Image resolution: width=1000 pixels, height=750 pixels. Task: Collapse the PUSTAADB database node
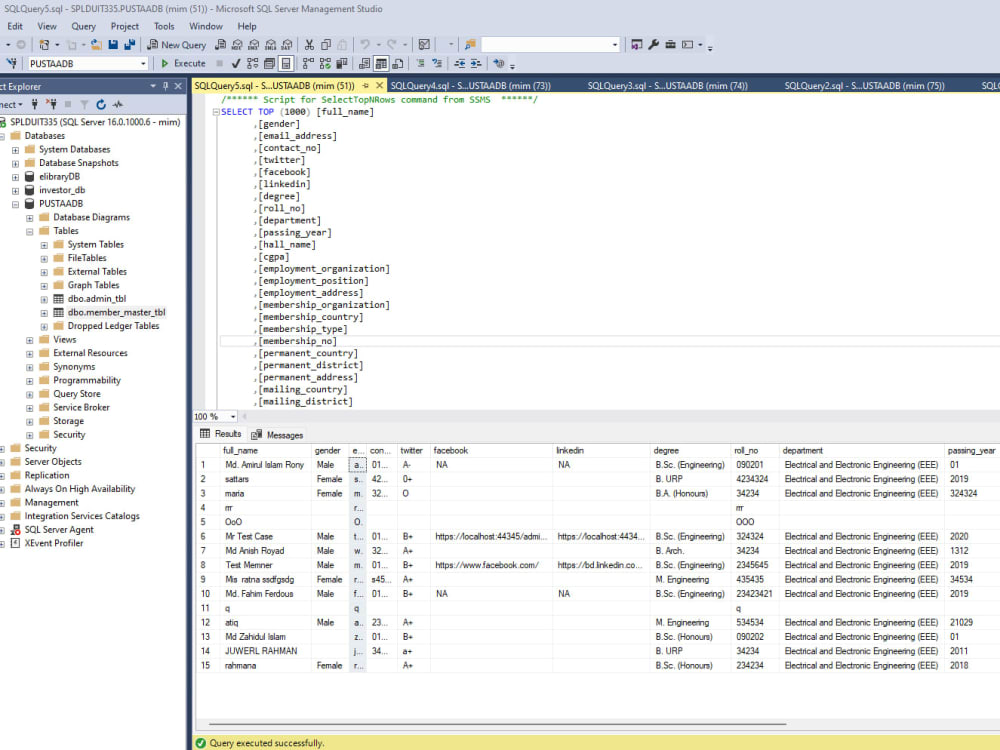click(x=15, y=204)
